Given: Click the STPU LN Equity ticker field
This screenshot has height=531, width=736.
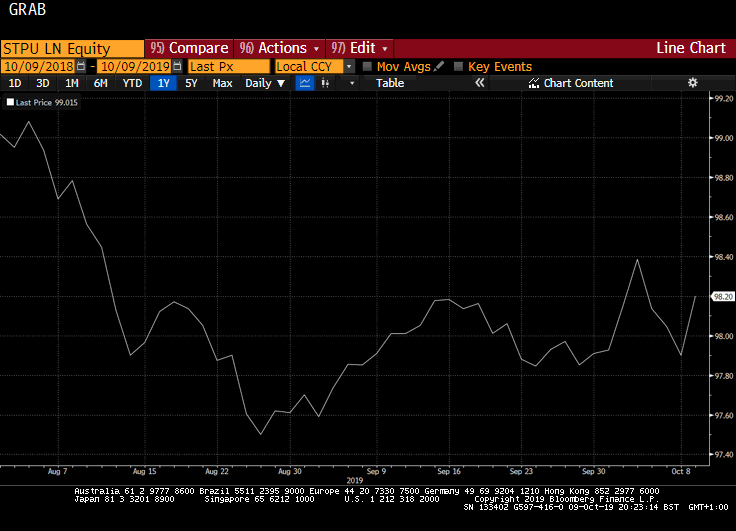Looking at the screenshot, I should tap(72, 48).
